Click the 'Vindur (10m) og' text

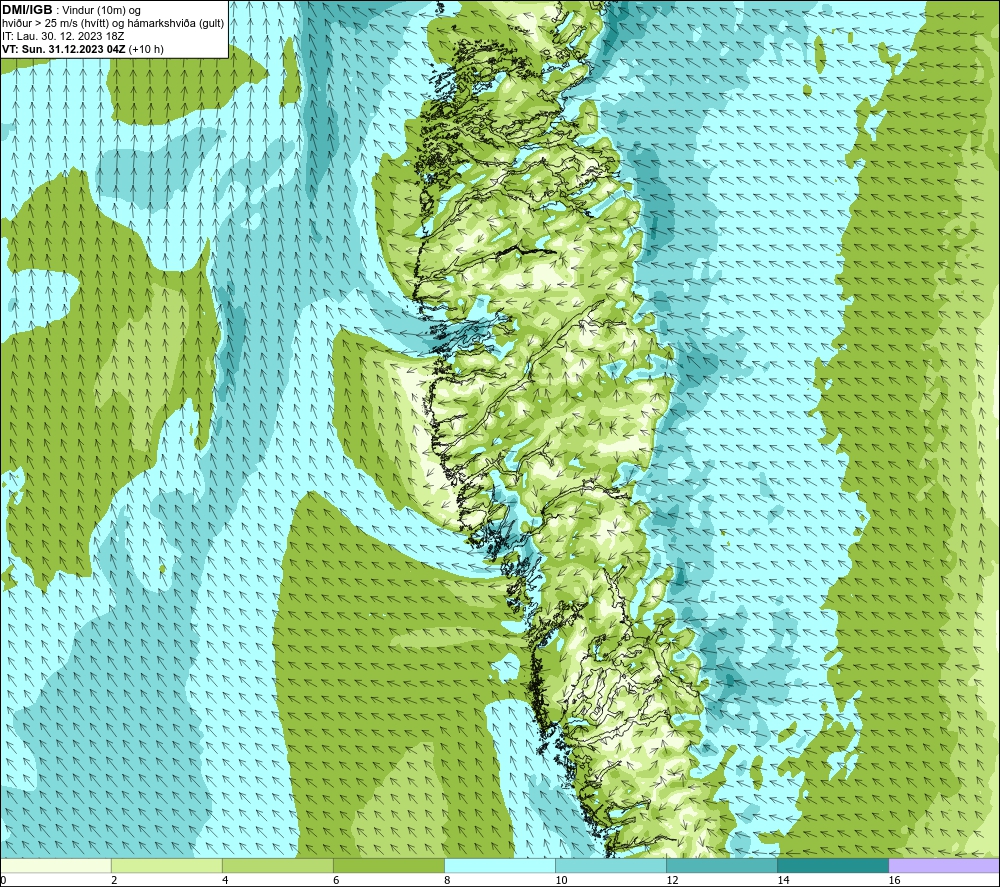pyautogui.click(x=101, y=11)
